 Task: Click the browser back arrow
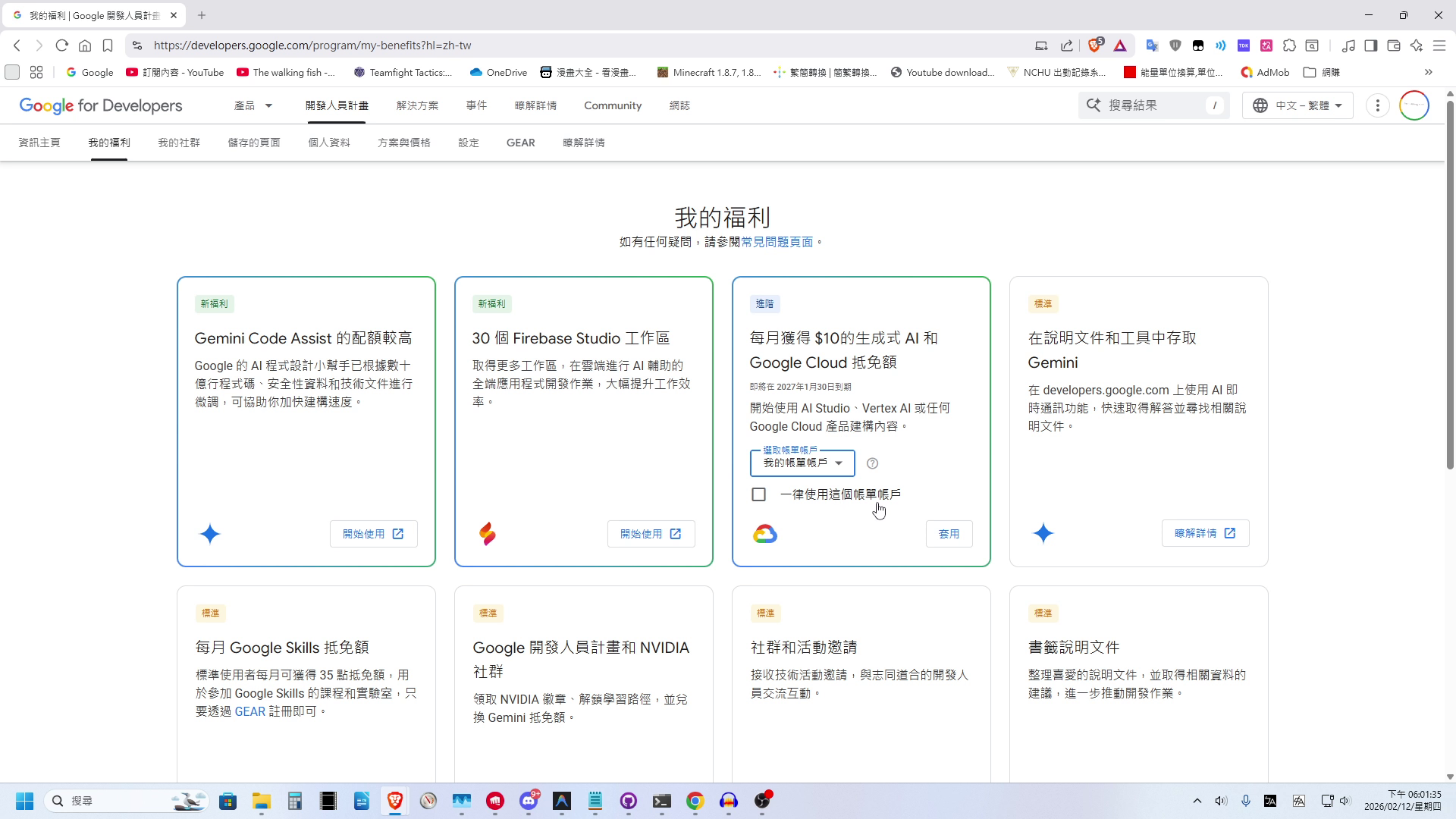click(17, 45)
